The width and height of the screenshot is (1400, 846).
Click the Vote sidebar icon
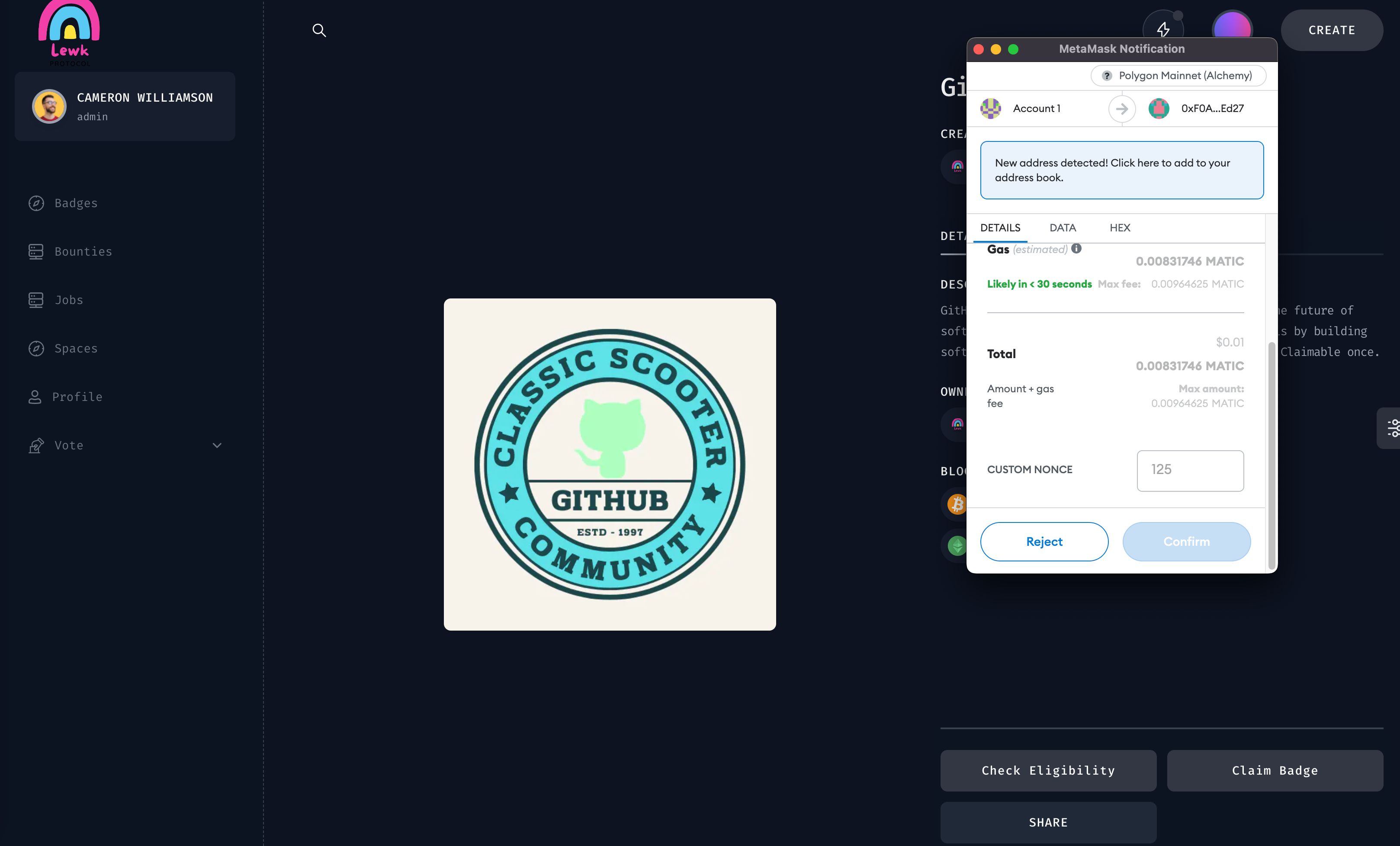(x=34, y=445)
